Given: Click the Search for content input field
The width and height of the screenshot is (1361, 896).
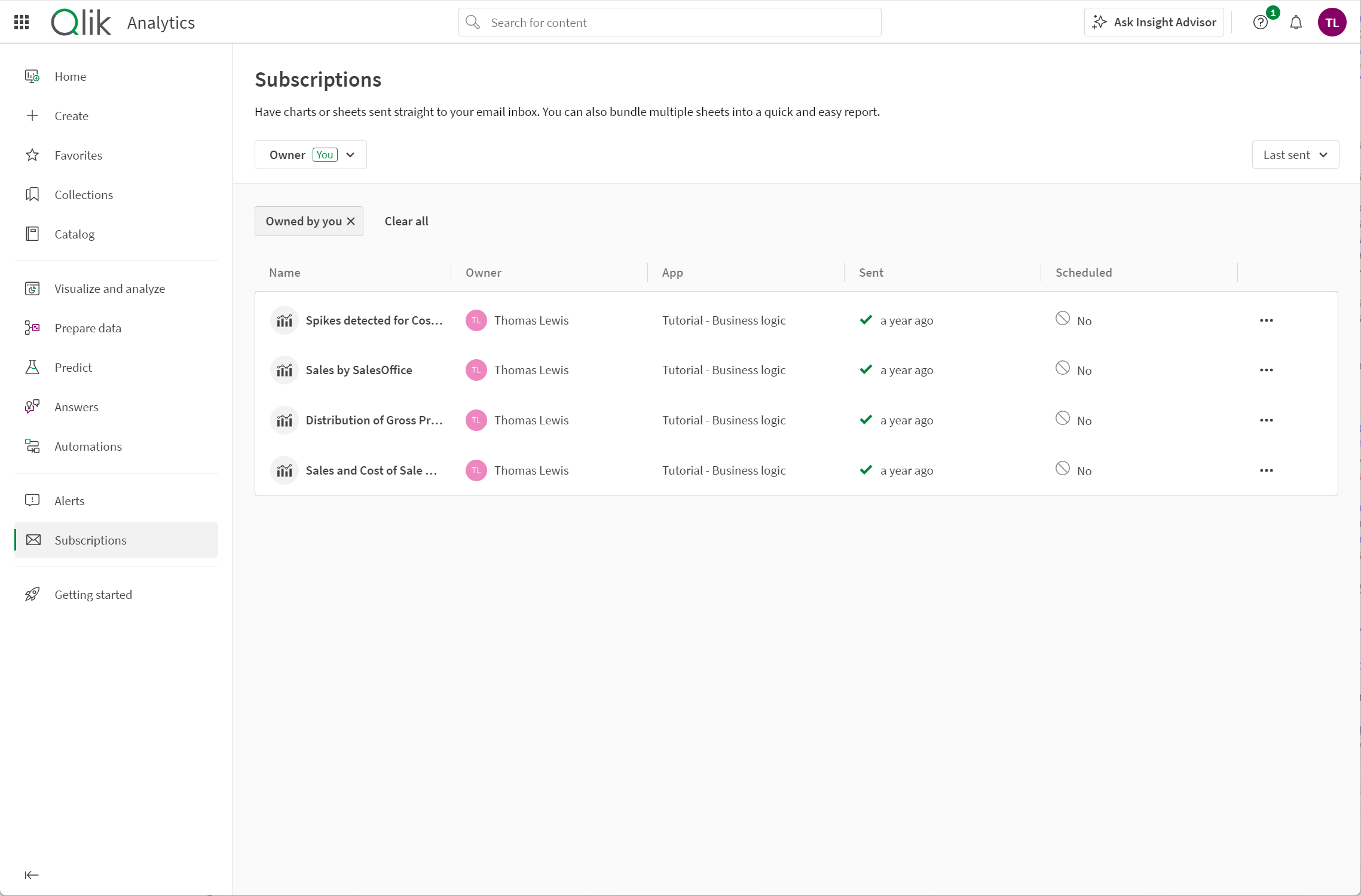Looking at the screenshot, I should click(669, 22).
